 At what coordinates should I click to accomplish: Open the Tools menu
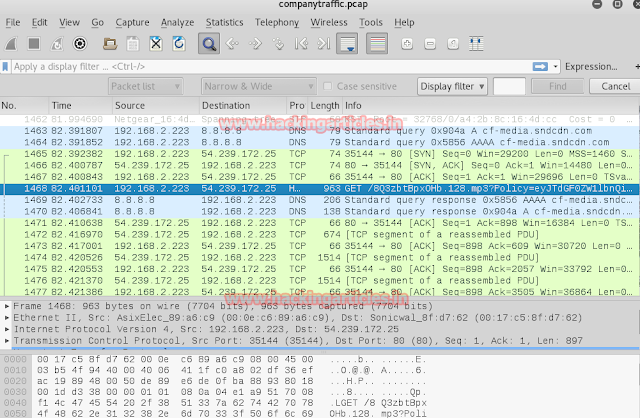coord(371,22)
